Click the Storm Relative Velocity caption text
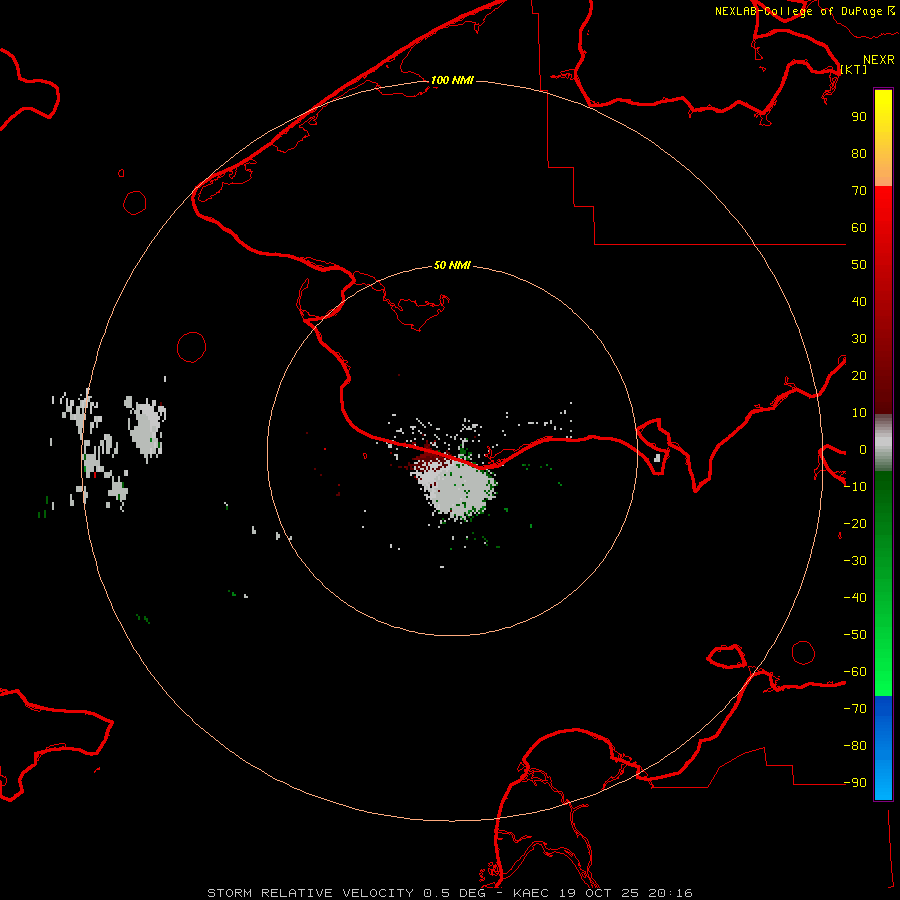This screenshot has height=900, width=900. coord(449,893)
